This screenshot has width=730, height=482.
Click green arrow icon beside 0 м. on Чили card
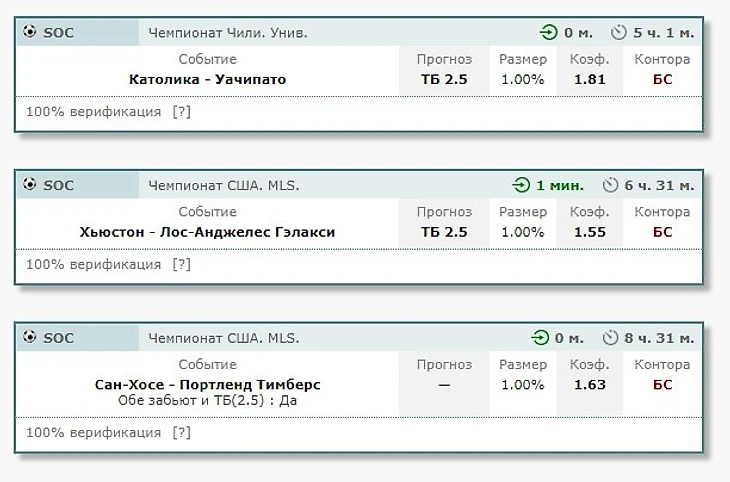click(x=549, y=33)
